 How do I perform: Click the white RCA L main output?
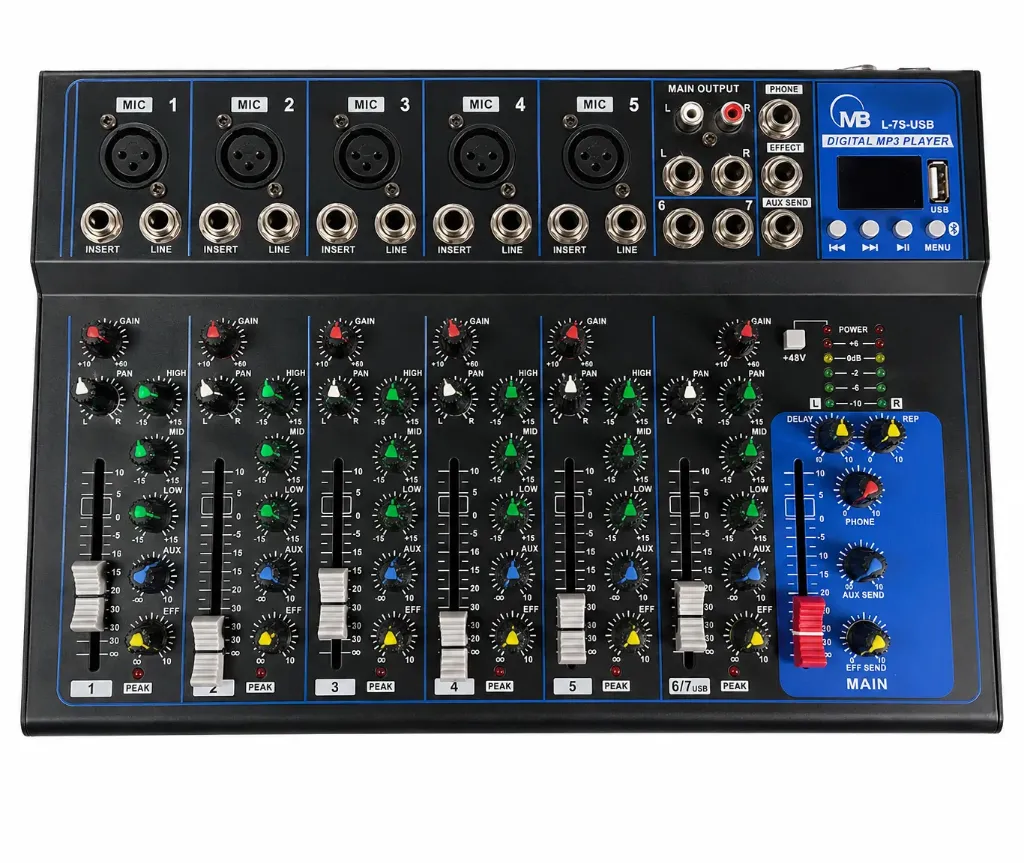click(689, 116)
